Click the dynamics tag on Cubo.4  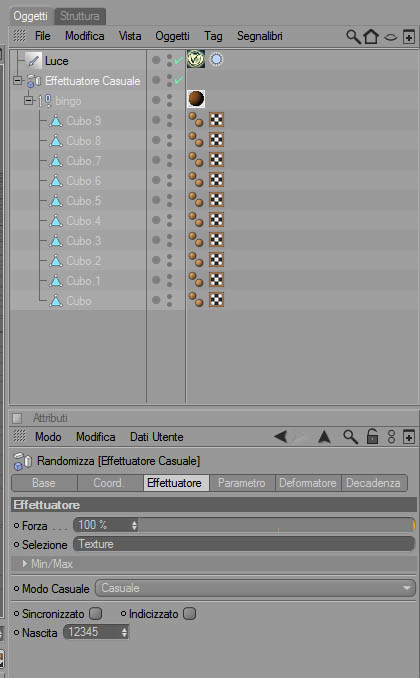click(x=196, y=219)
